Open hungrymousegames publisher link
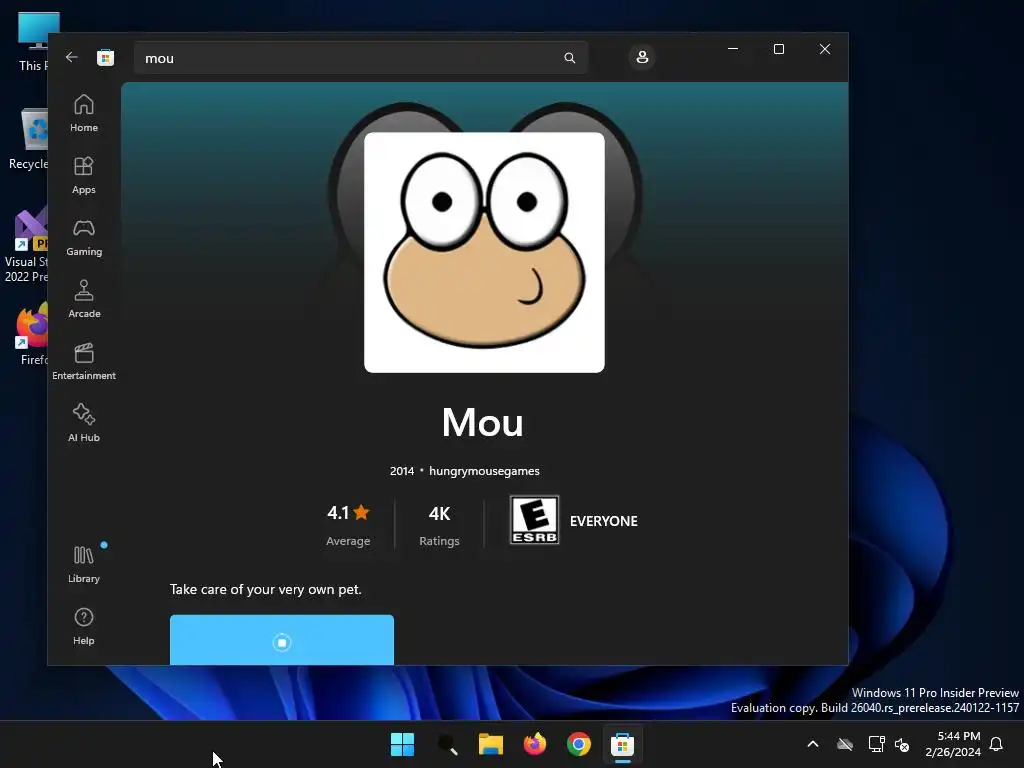The image size is (1024, 768). pyautogui.click(x=484, y=471)
